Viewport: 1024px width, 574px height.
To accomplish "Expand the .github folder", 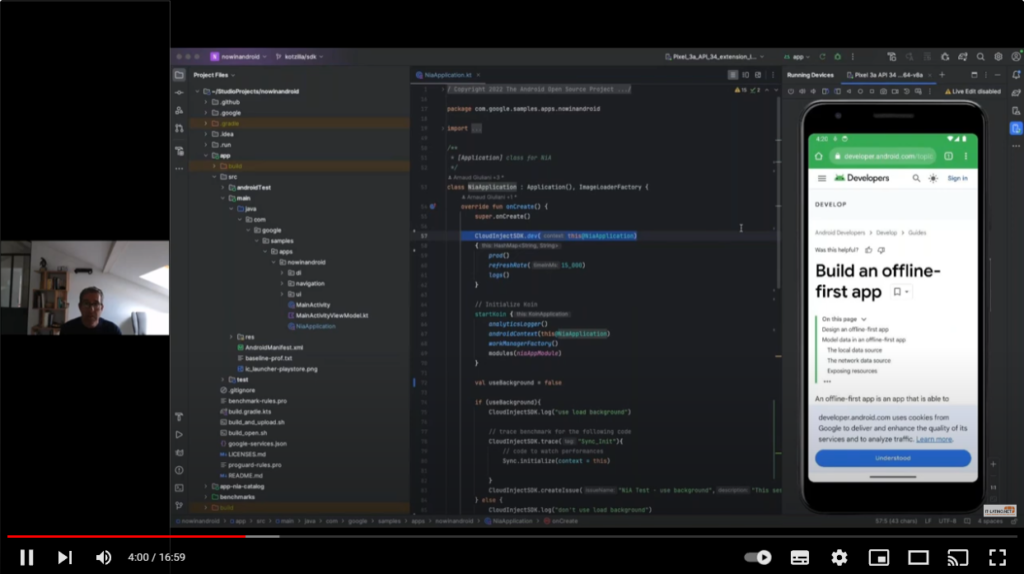I will 206,102.
